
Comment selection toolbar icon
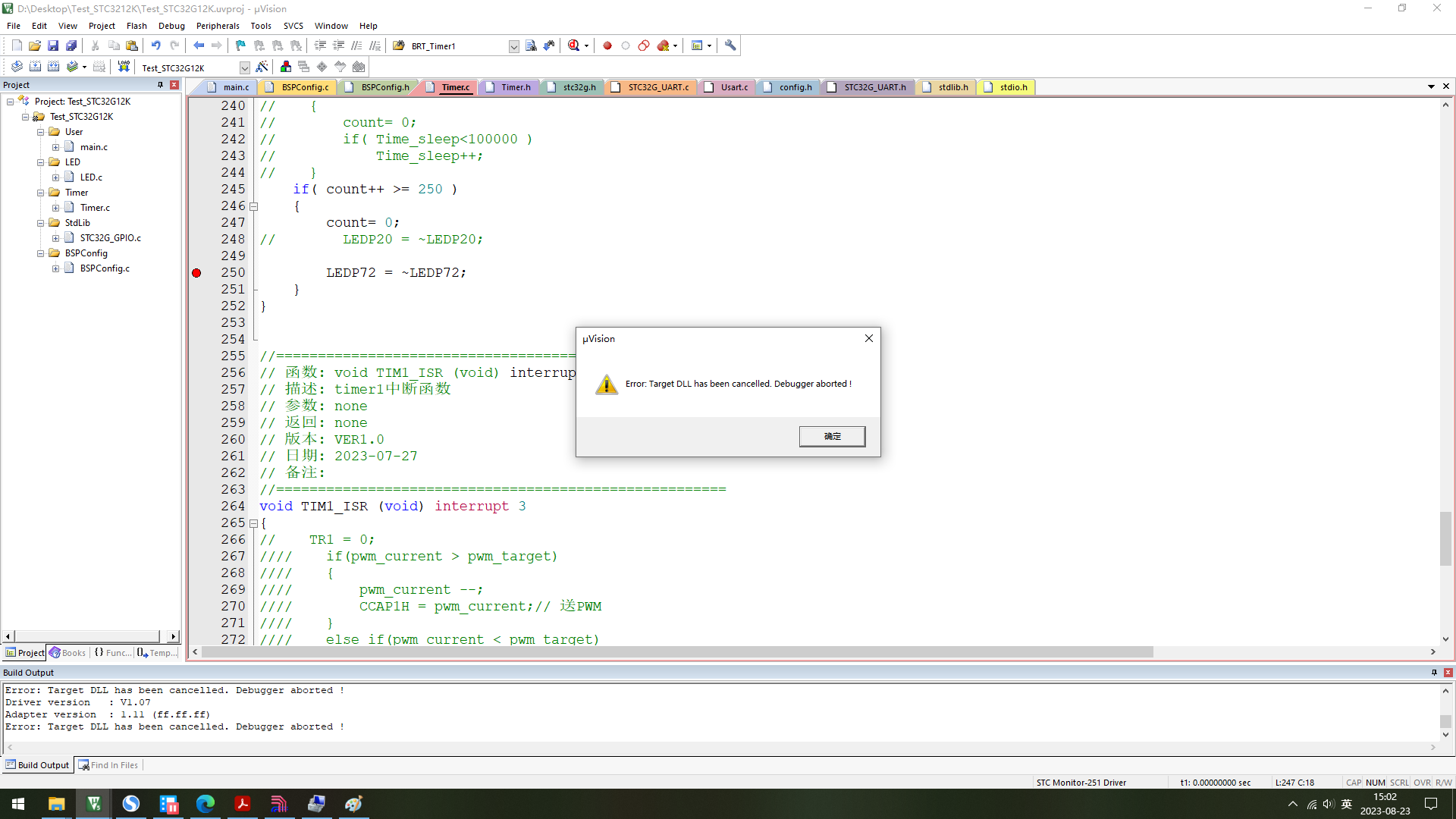pos(356,45)
